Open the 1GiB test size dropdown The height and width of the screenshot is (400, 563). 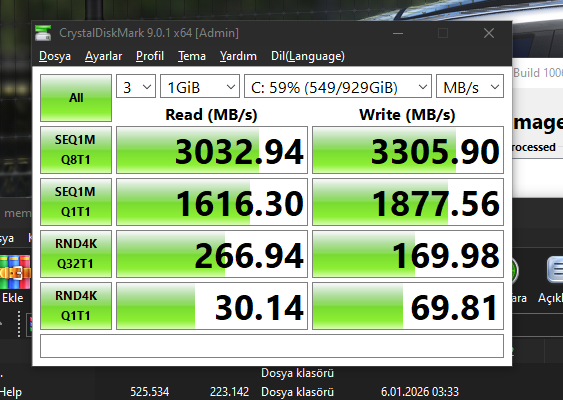(x=200, y=86)
